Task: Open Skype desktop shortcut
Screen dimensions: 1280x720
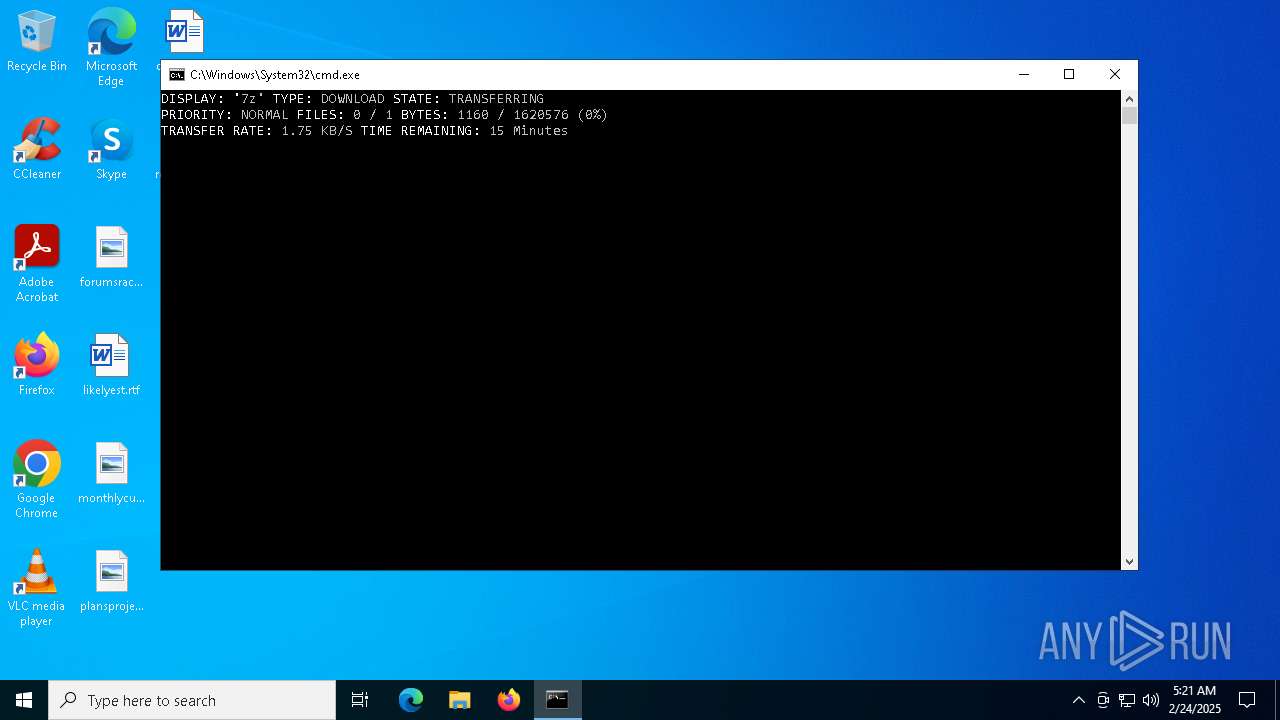Action: tap(111, 150)
